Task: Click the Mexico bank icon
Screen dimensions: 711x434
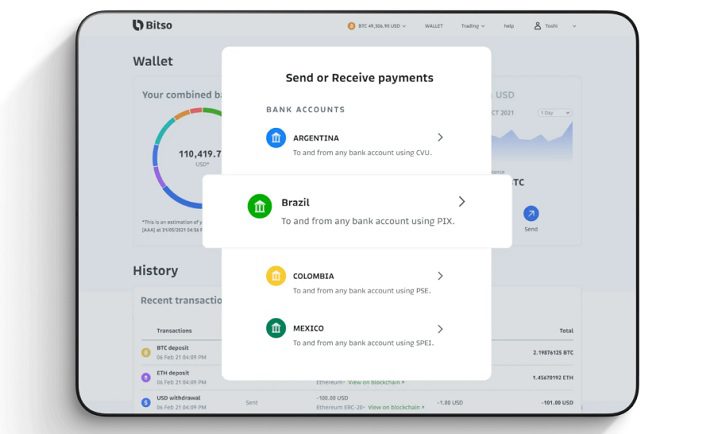Action: (276, 328)
